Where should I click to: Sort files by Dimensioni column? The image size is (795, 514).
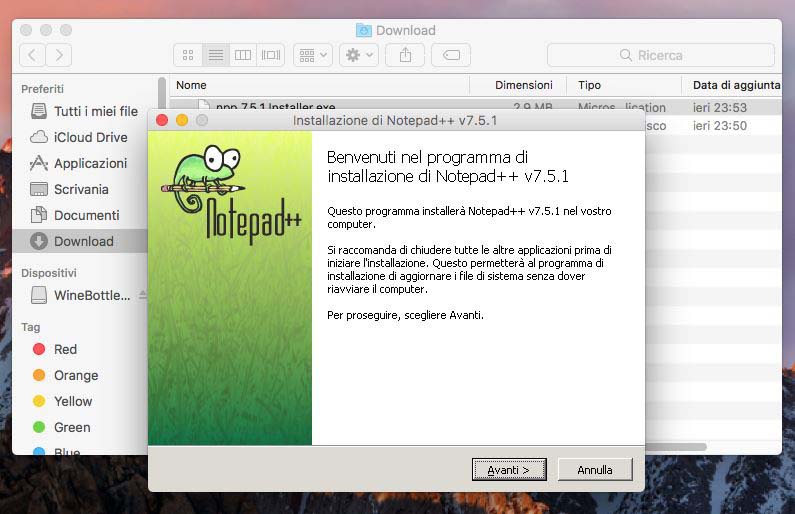[x=518, y=85]
